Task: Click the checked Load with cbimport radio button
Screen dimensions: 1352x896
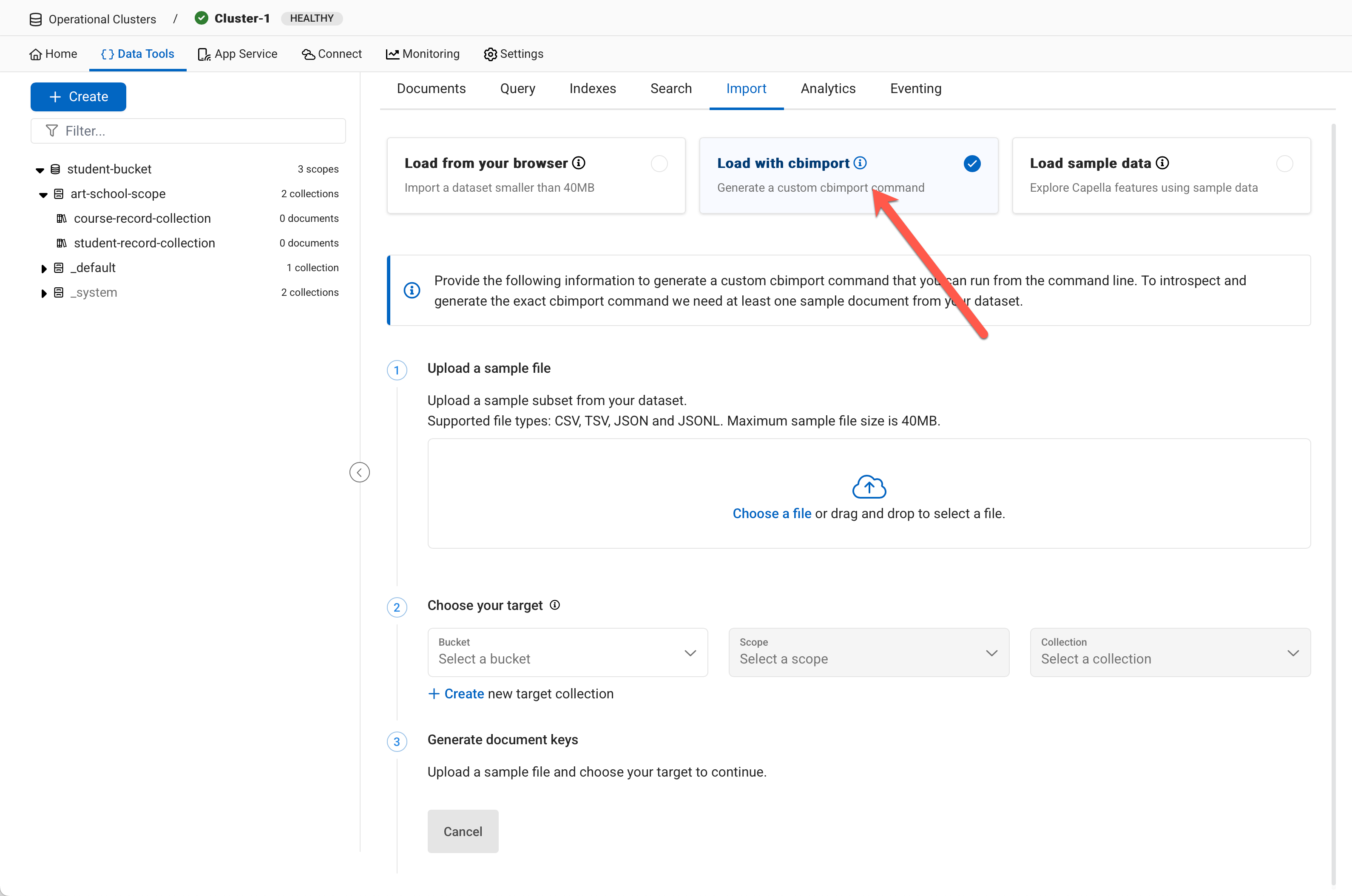Action: 971,164
